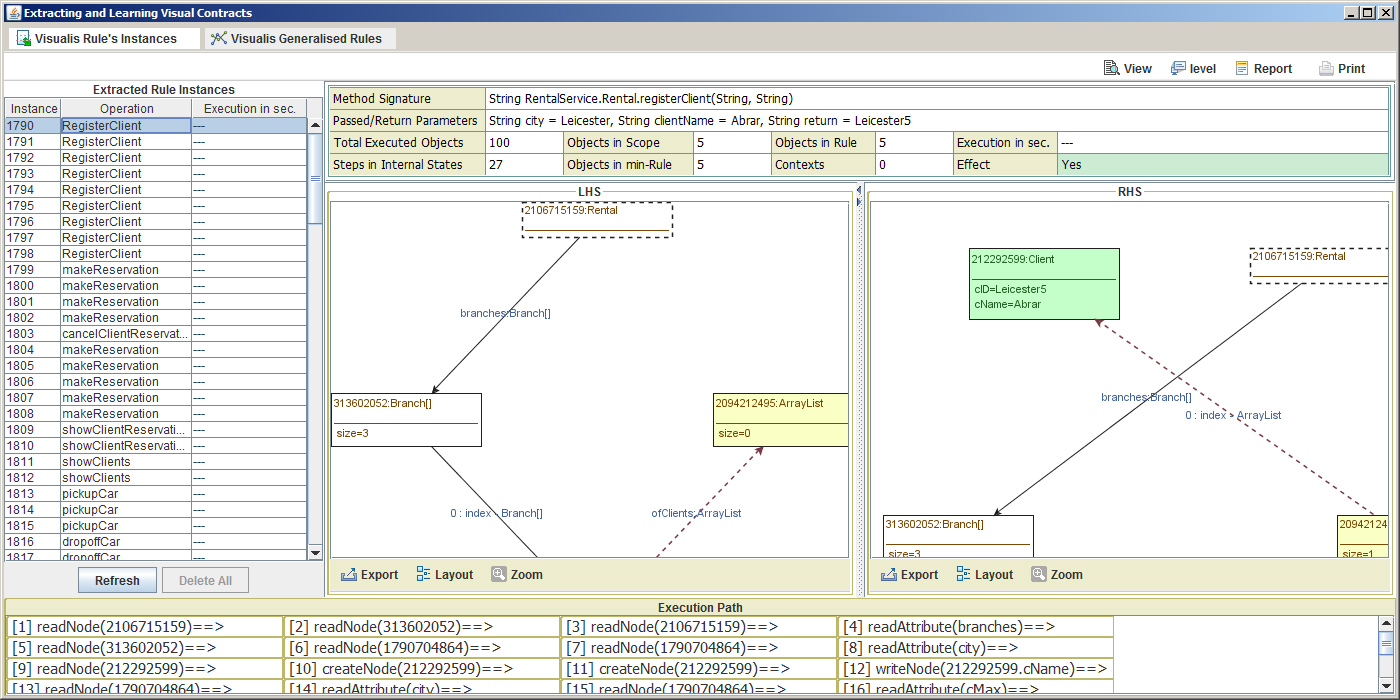Click execution step [1] readNode(2106715159)

pyautogui.click(x=145, y=627)
